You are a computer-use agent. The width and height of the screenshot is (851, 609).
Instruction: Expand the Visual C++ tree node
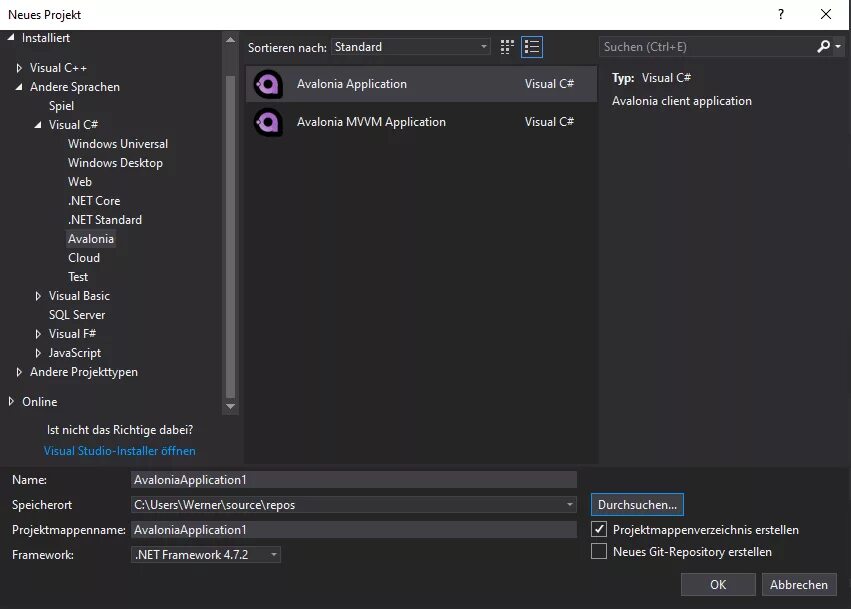click(x=19, y=68)
